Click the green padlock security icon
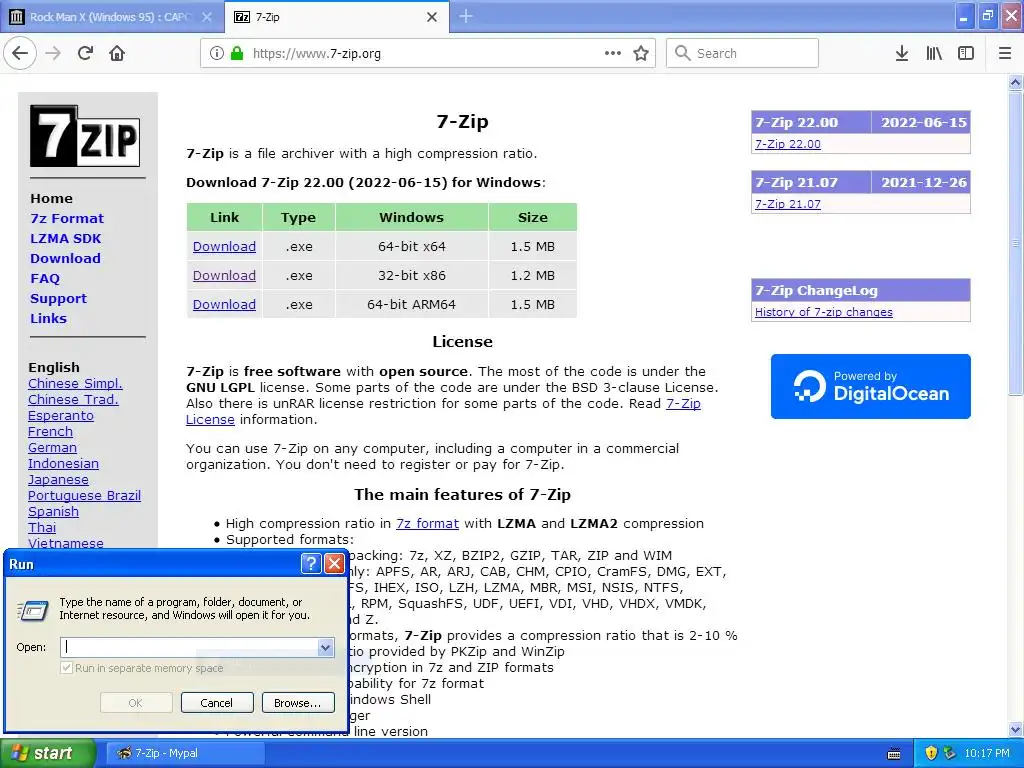 point(237,53)
